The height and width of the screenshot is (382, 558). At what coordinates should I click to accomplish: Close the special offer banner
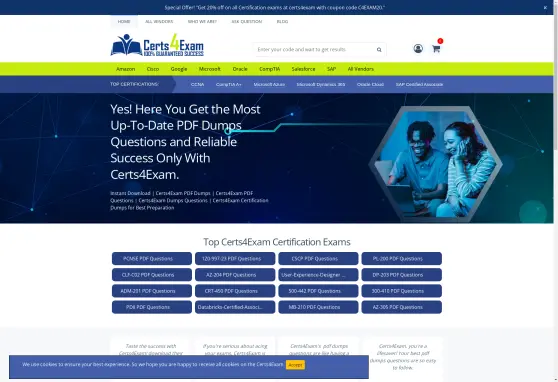coord(545,7)
